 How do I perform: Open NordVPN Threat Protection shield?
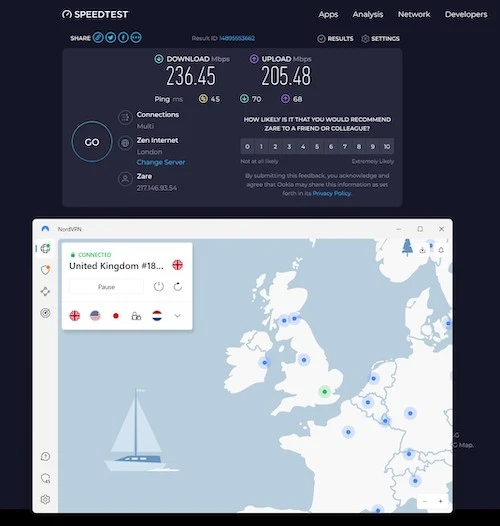[45, 270]
